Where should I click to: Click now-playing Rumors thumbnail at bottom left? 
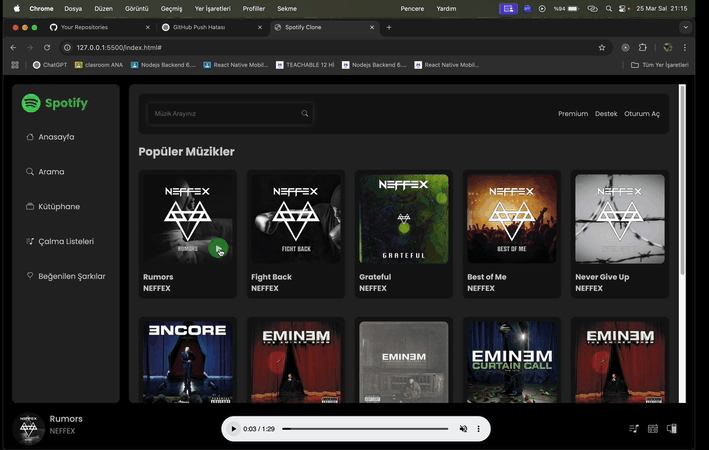tap(28, 428)
